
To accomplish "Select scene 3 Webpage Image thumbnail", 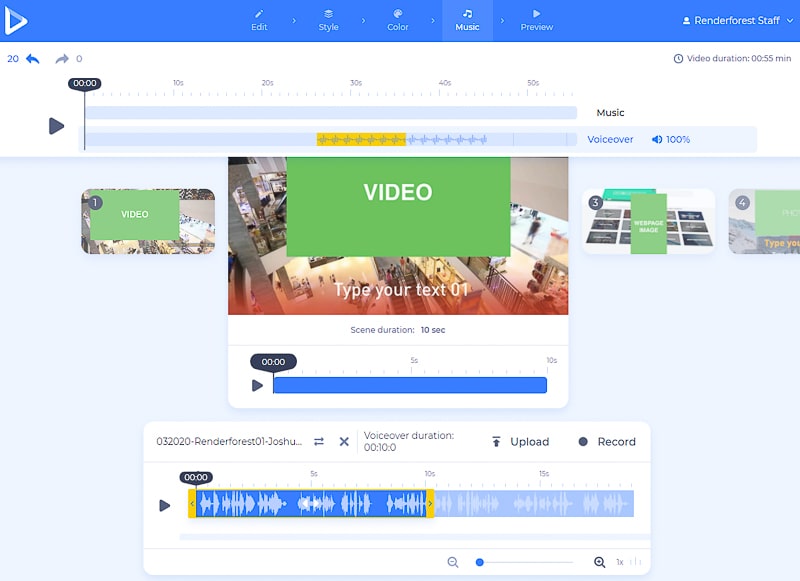I will [x=648, y=221].
